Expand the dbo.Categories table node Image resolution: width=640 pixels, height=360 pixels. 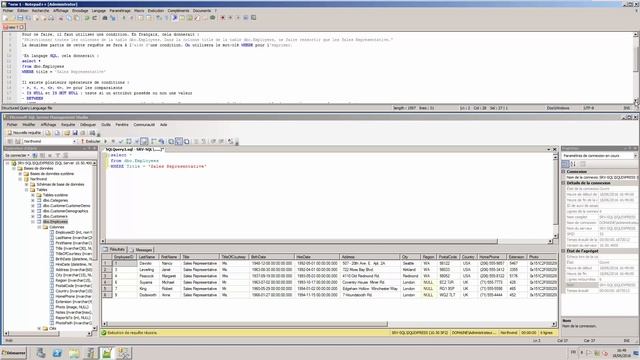point(33,200)
